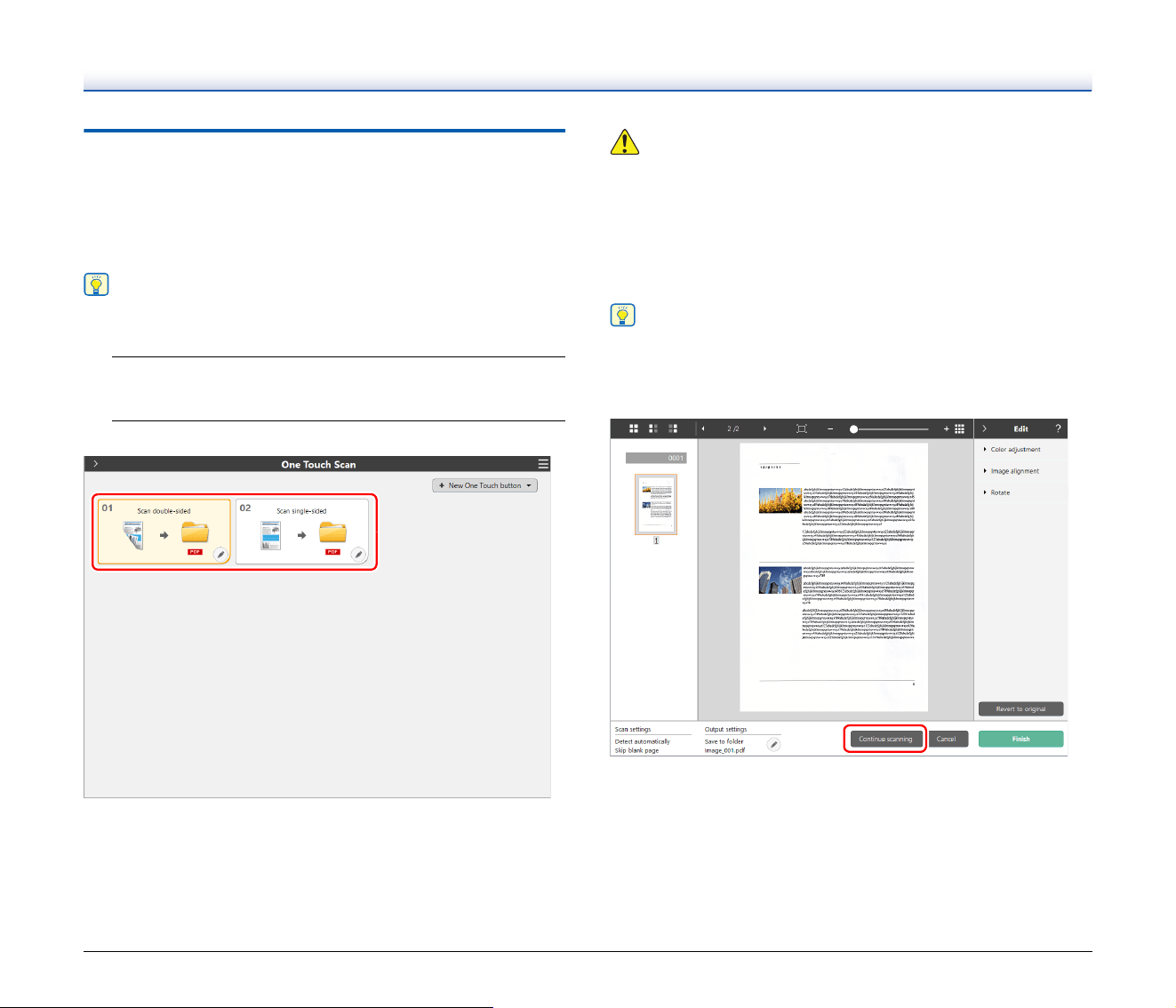This screenshot has height=1008, width=1176.
Task: Click the 'Image_001.pdf' file name
Action: (x=725, y=750)
